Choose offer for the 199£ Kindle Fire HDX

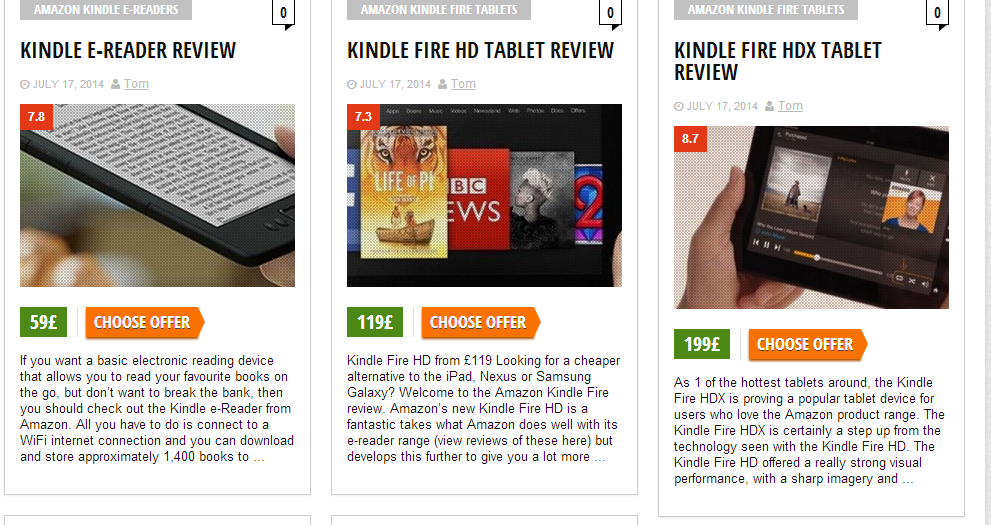[807, 344]
